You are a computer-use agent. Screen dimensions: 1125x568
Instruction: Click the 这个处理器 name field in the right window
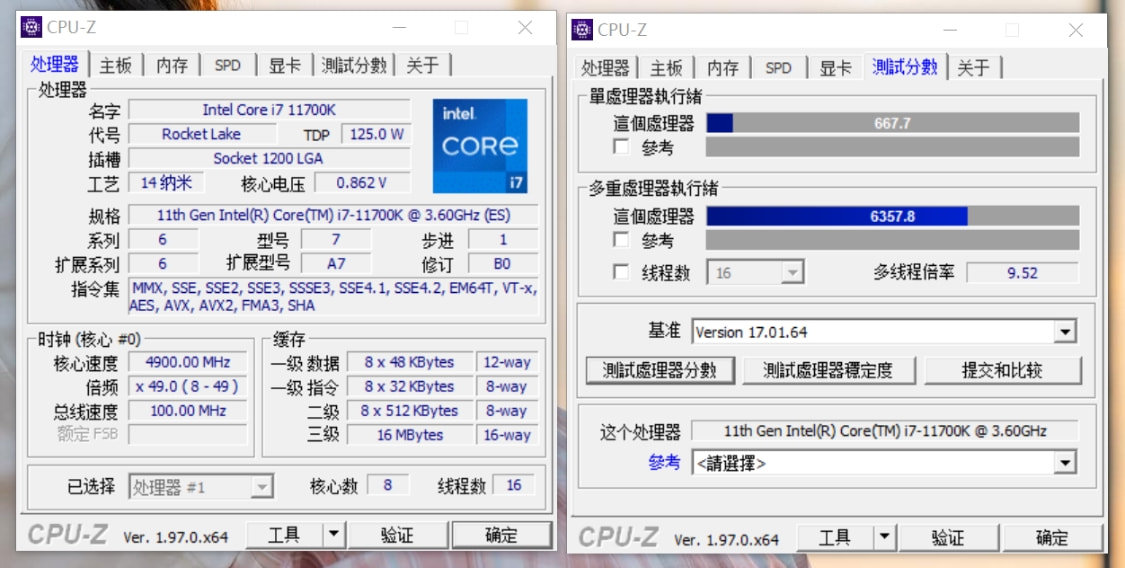pyautogui.click(x=885, y=431)
